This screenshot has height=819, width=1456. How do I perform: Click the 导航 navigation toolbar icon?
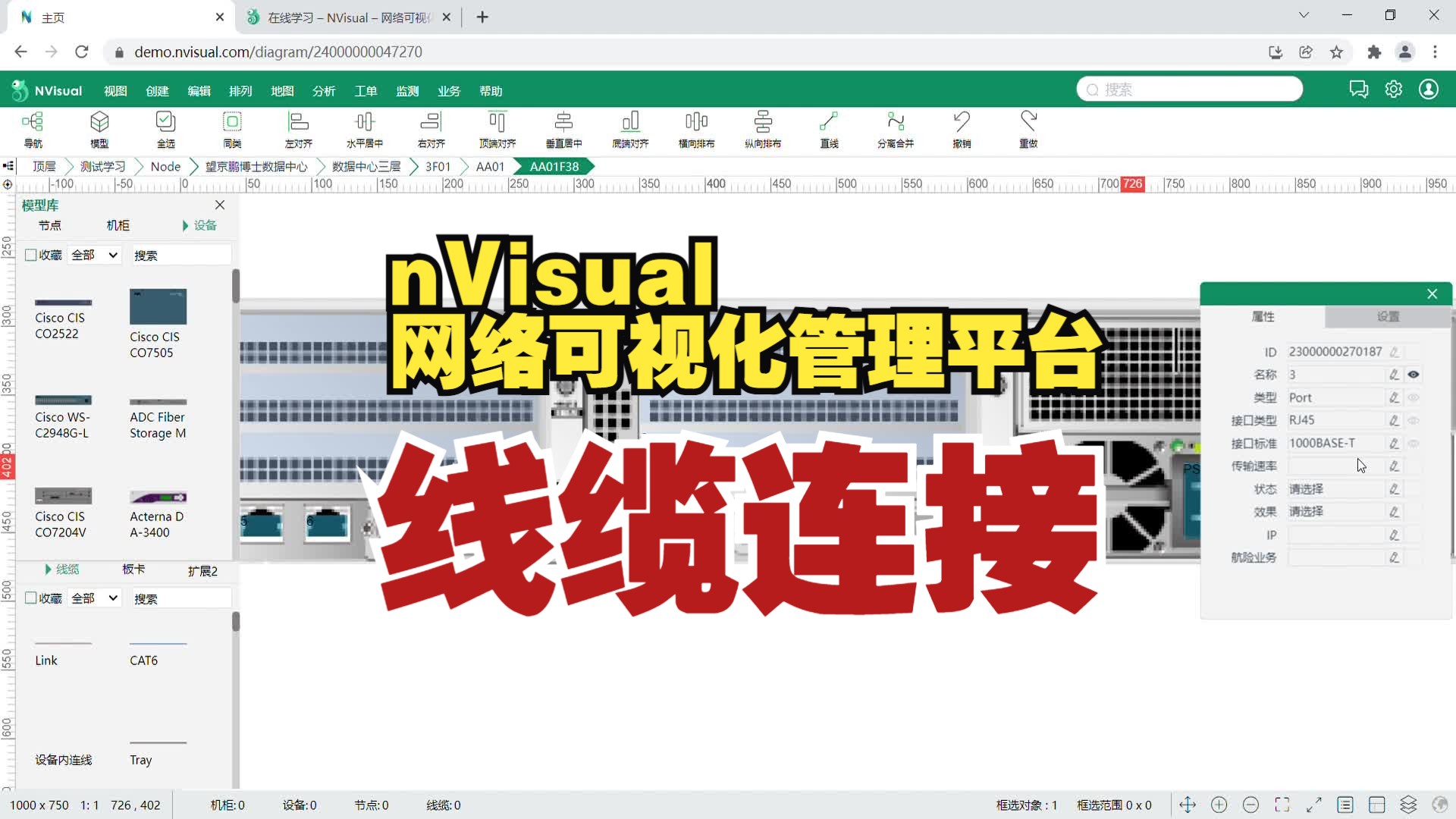pyautogui.click(x=33, y=129)
